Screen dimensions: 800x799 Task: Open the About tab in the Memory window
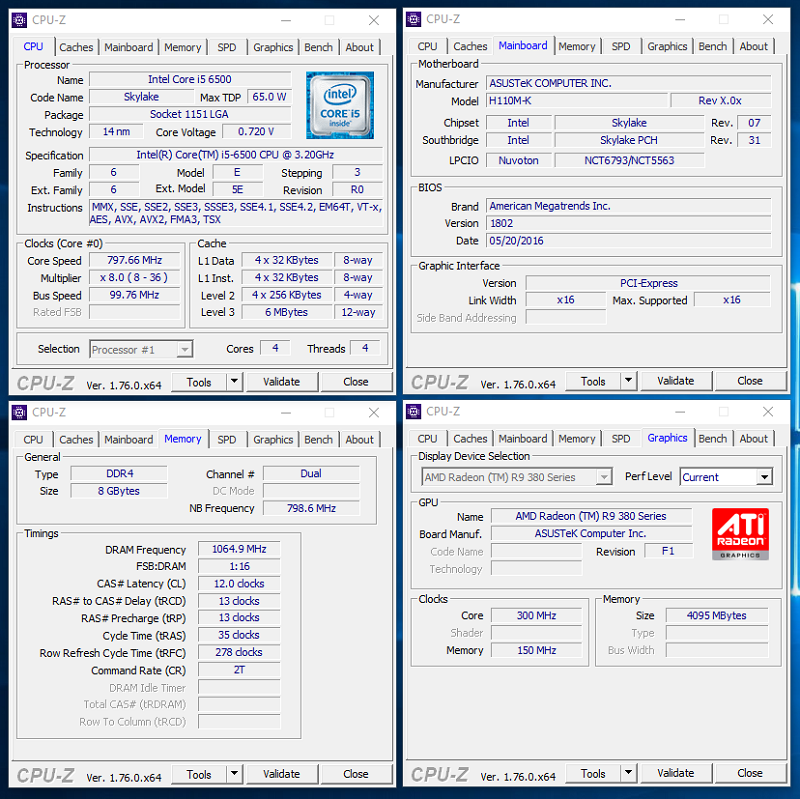(x=359, y=439)
